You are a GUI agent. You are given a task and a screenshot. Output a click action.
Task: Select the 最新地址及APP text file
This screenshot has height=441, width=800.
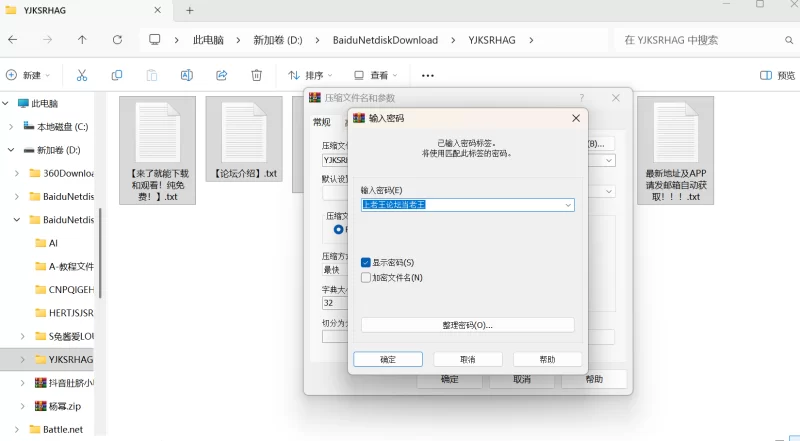(676, 151)
